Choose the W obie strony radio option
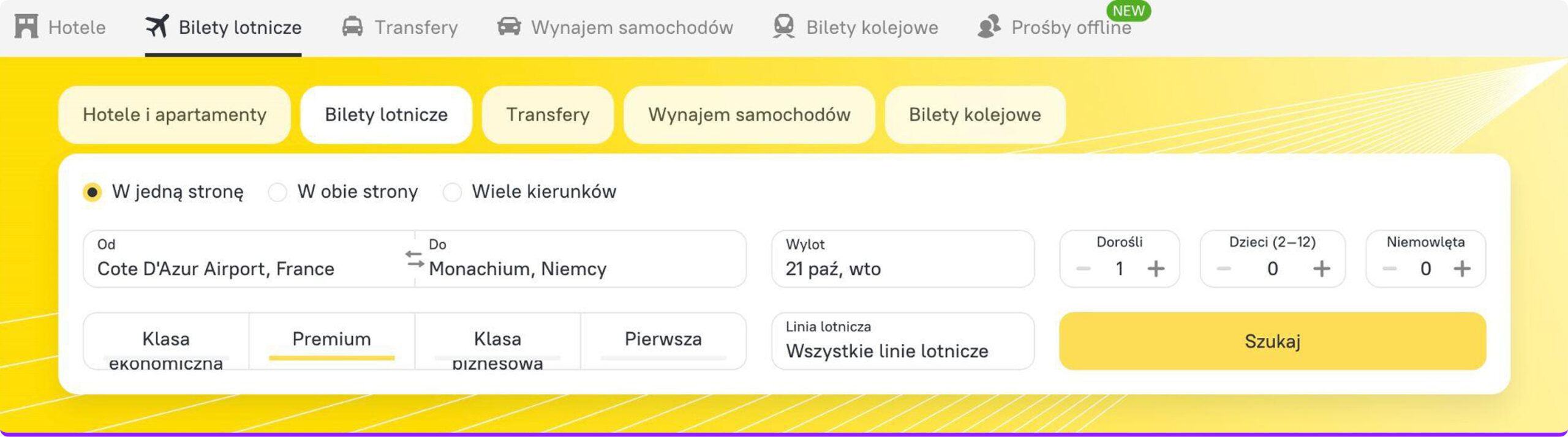 277,192
